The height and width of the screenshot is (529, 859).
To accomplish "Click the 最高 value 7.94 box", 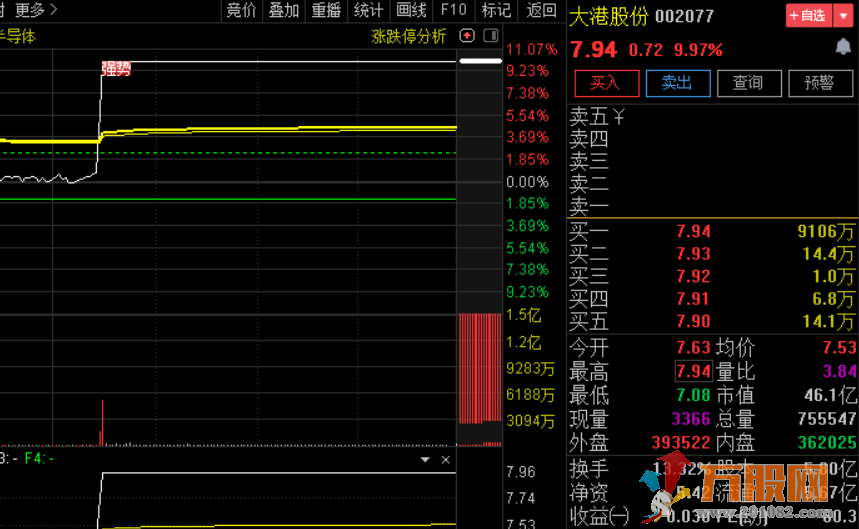I will tap(693, 371).
